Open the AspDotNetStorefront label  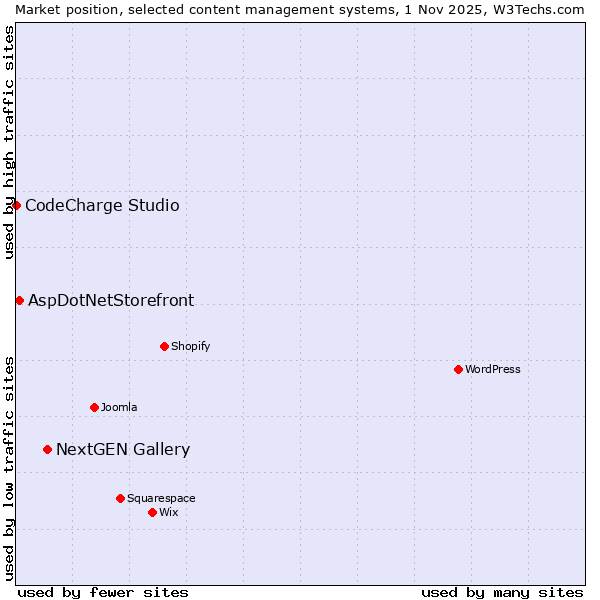pos(111,301)
